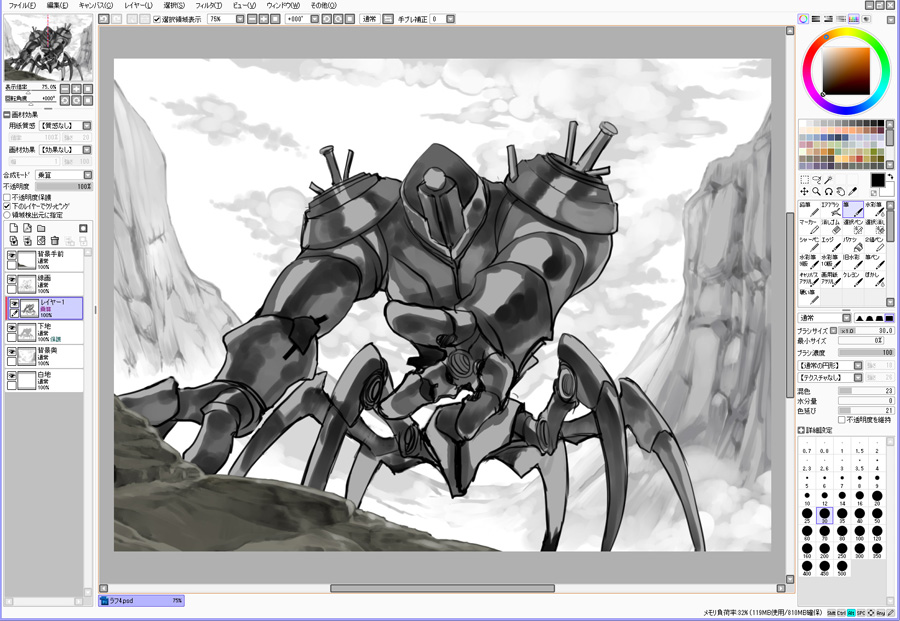
Task: Click the foreground black color swatch
Action: pos(876,180)
